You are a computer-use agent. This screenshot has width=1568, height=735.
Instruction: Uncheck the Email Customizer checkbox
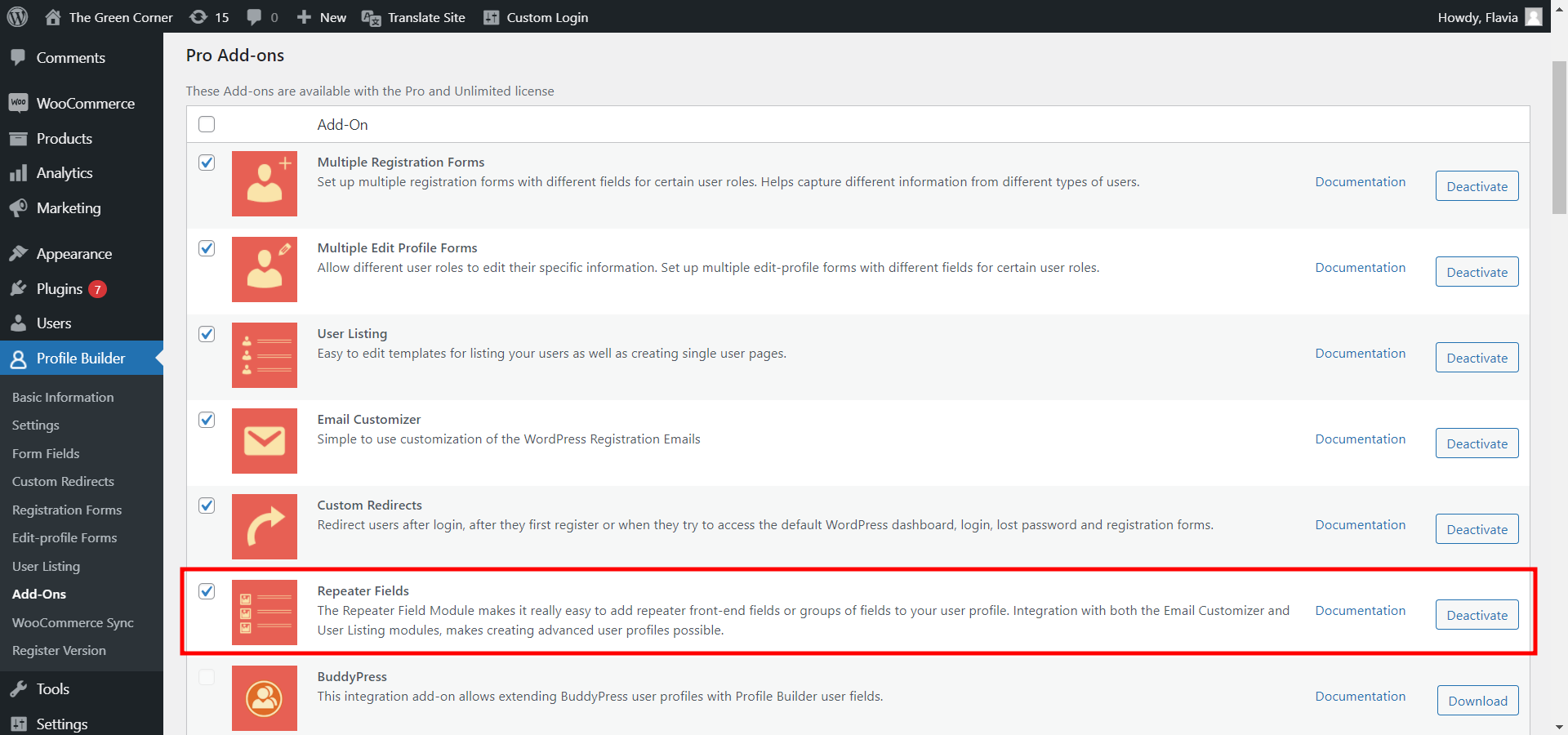pyautogui.click(x=207, y=420)
